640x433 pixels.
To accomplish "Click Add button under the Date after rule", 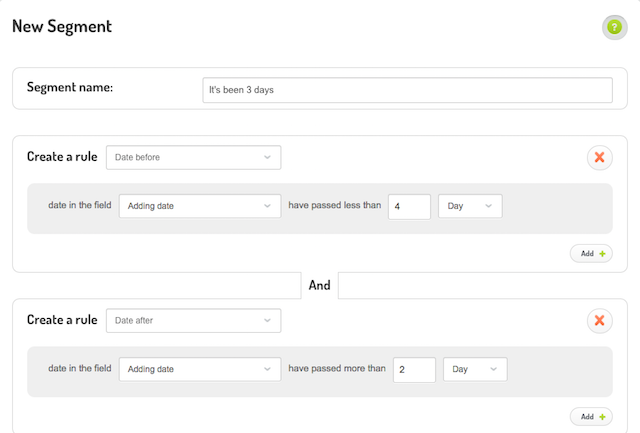I will [591, 417].
